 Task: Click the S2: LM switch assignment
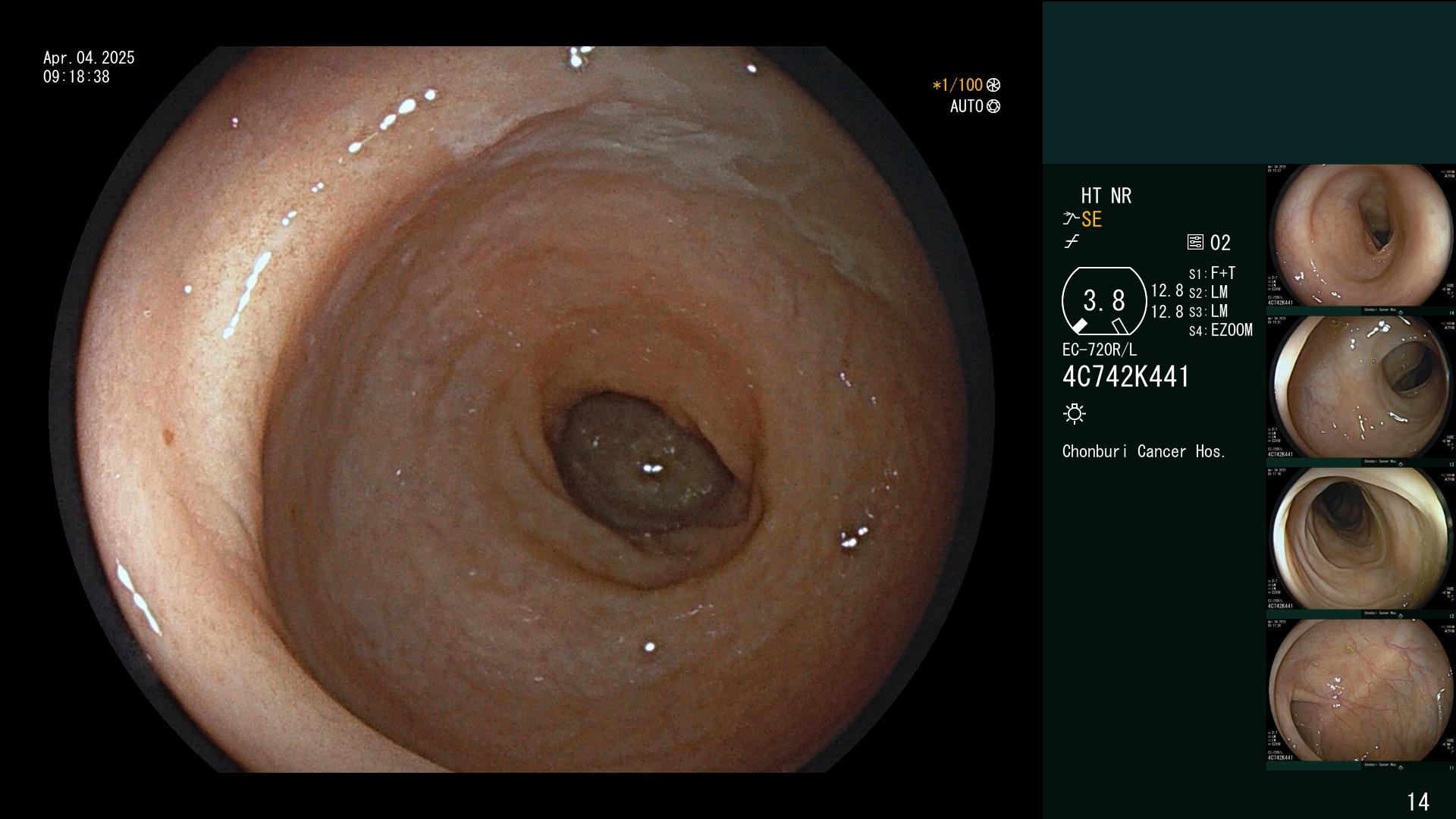[1208, 293]
